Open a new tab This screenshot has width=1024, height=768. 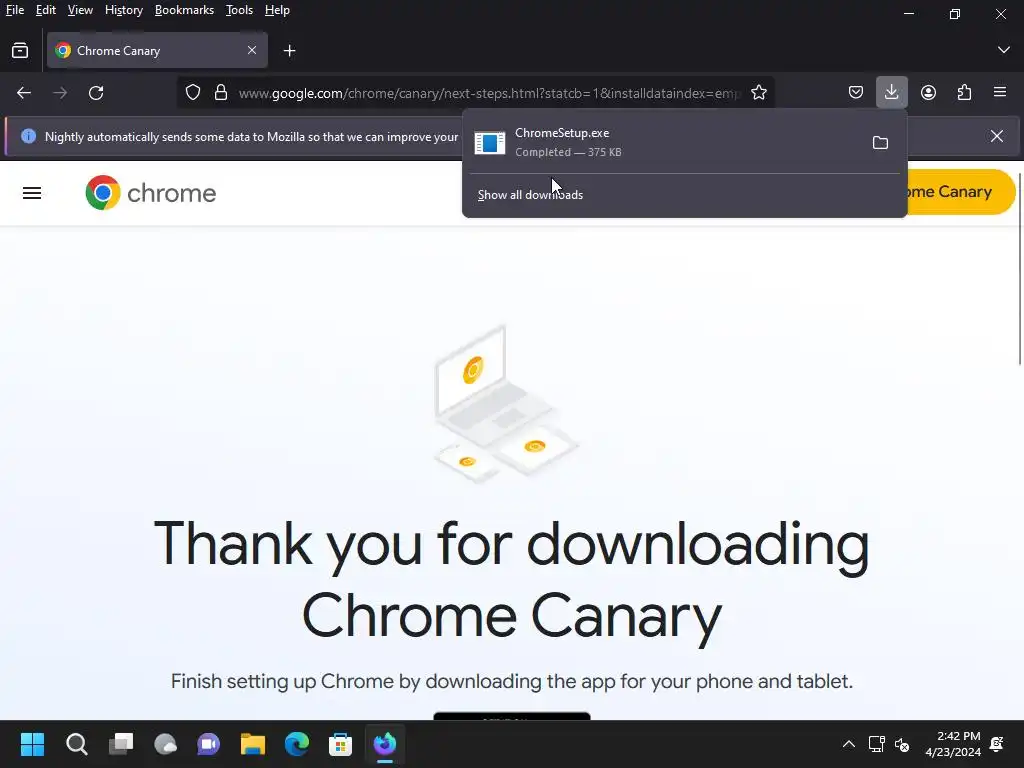point(289,50)
